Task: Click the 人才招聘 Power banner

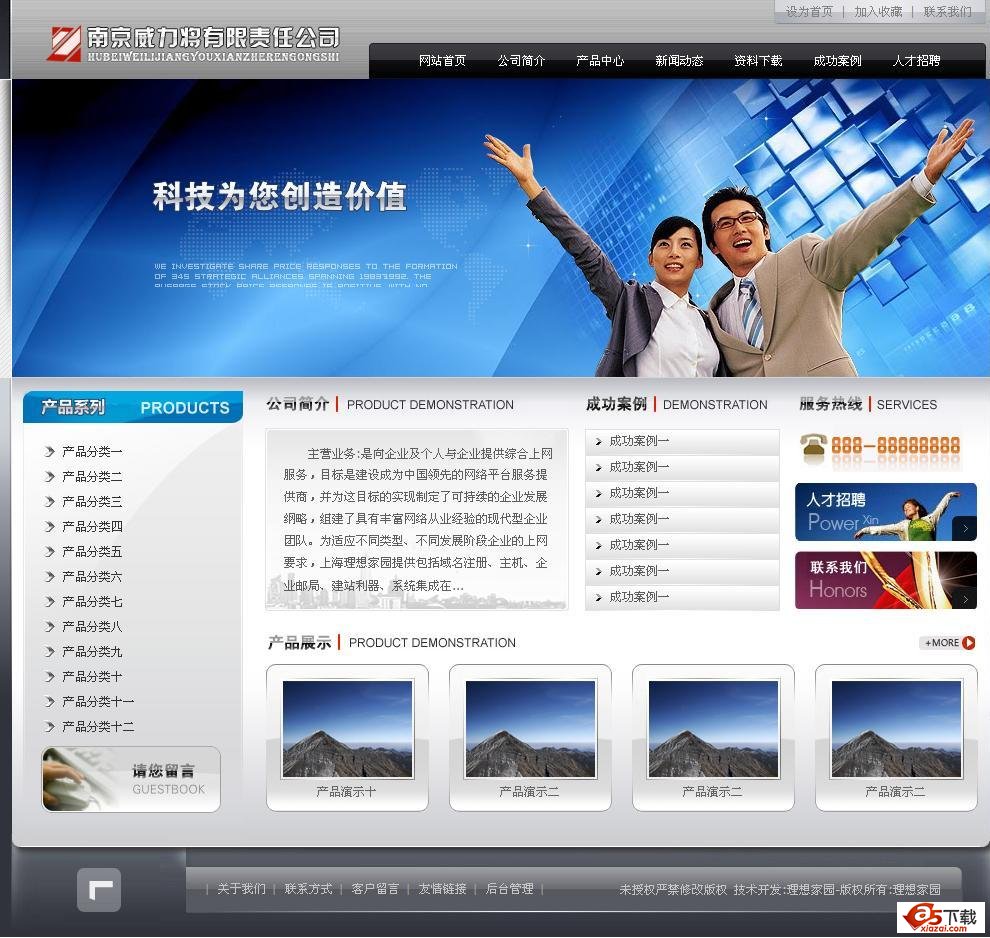Action: coord(886,512)
